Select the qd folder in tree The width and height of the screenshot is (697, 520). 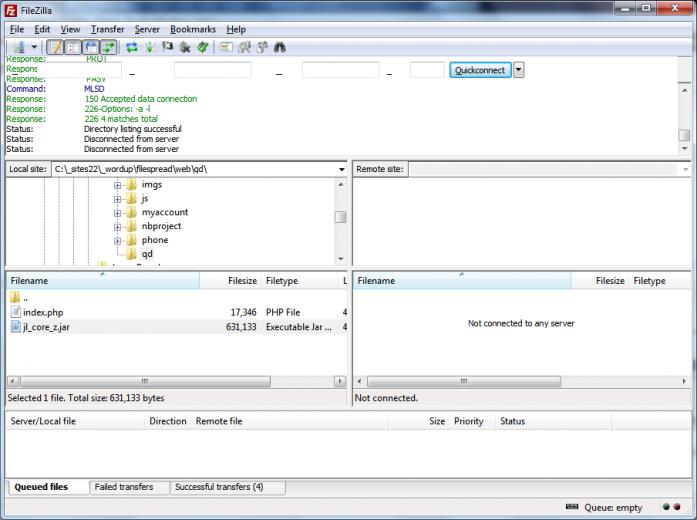(x=147, y=254)
